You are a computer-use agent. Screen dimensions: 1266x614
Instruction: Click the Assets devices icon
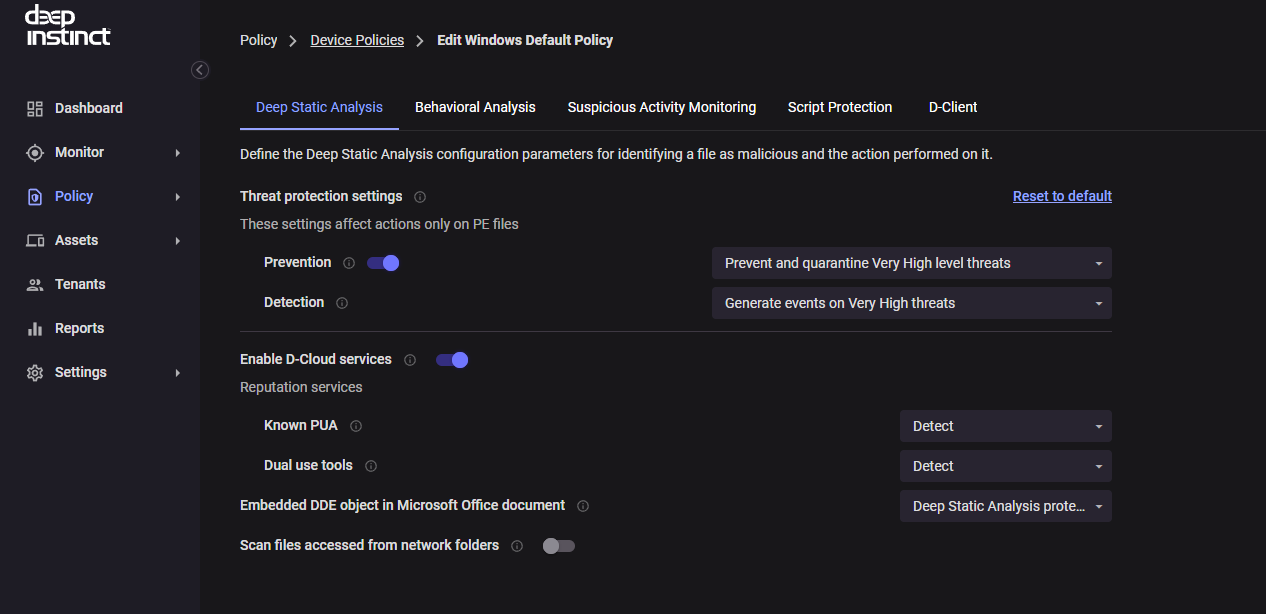35,241
